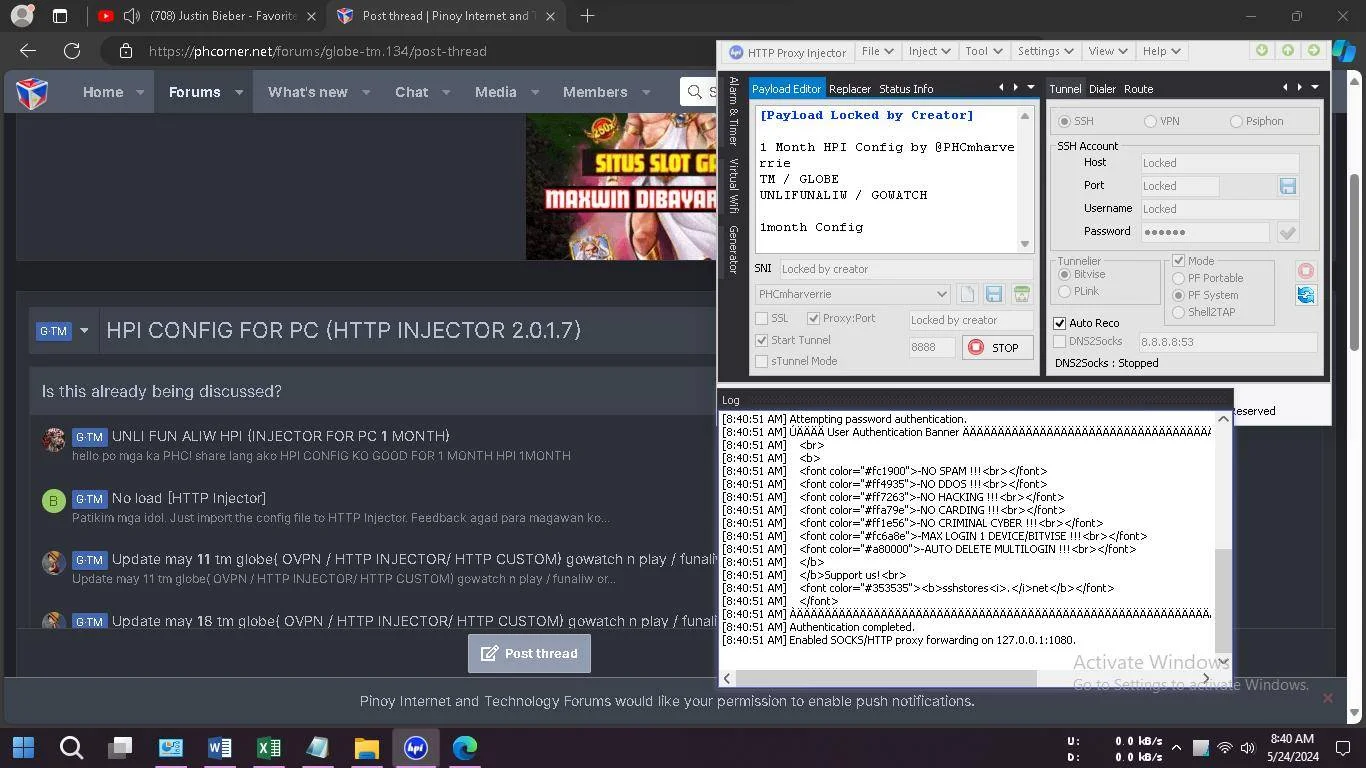This screenshot has width=1366, height=768.
Task: Switch to the Dialer tab
Action: coord(1102,89)
